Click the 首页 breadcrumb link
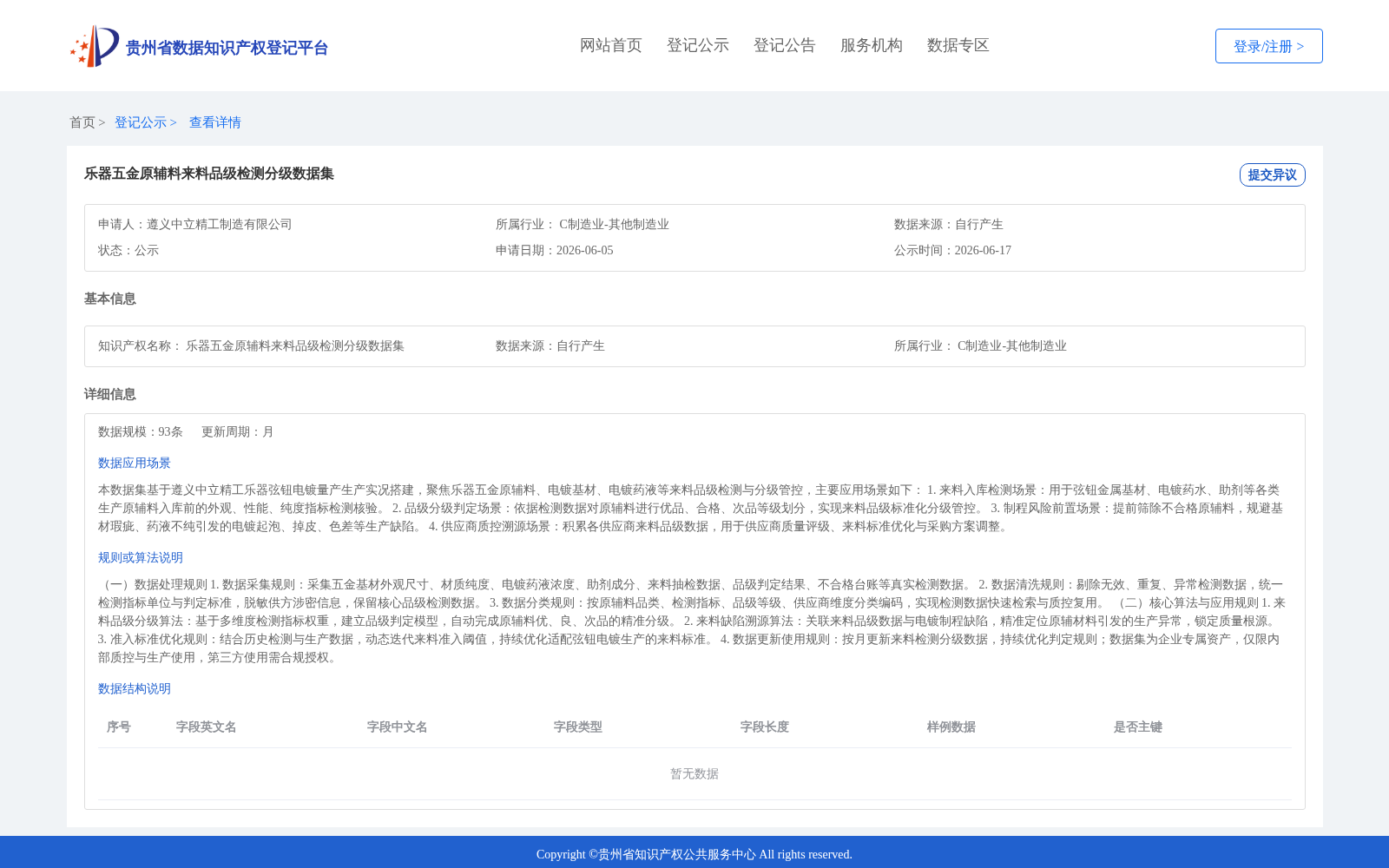This screenshot has height=868, width=1389. tap(82, 122)
